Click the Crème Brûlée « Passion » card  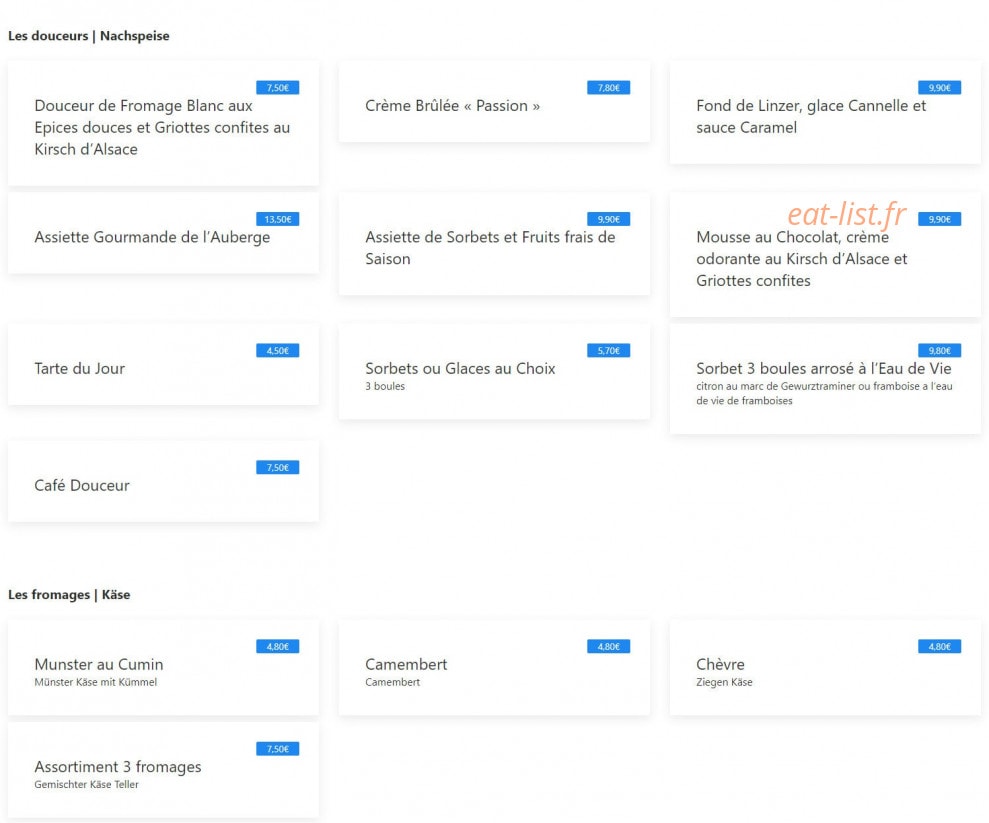(x=494, y=102)
